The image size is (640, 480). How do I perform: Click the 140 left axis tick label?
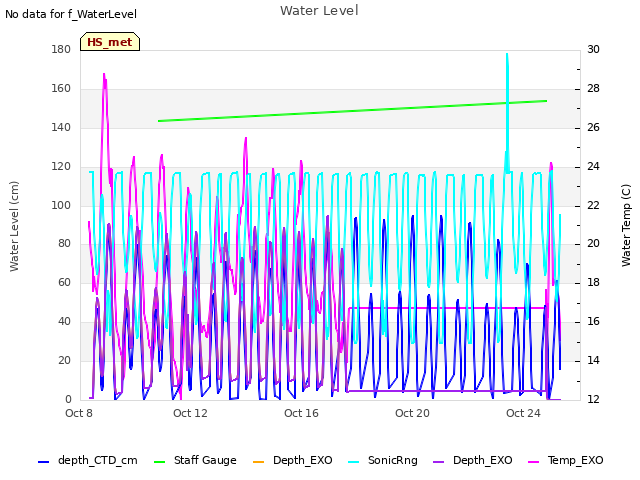61,127
